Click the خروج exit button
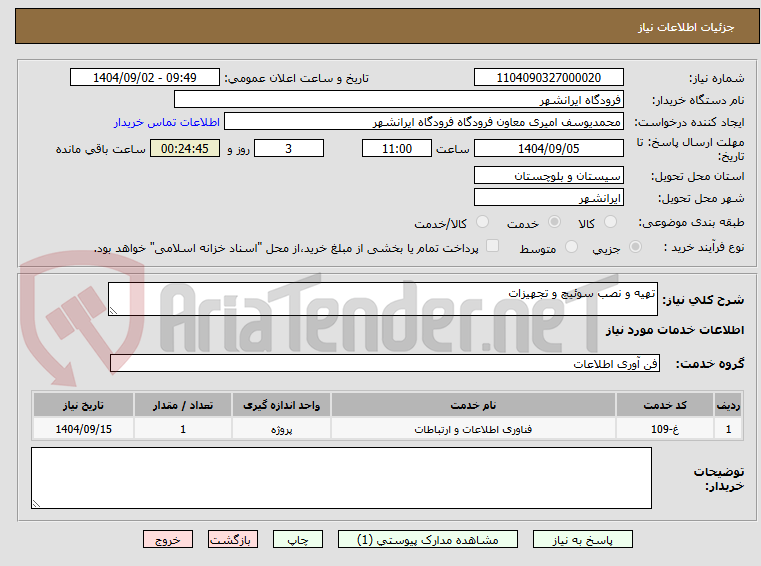 [x=168, y=539]
